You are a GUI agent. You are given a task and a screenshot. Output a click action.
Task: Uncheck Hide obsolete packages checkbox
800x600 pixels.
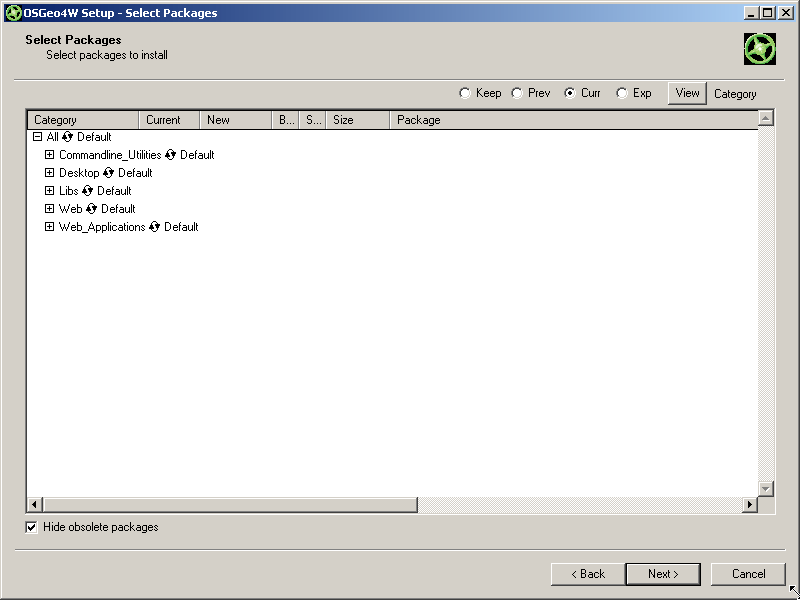32,528
